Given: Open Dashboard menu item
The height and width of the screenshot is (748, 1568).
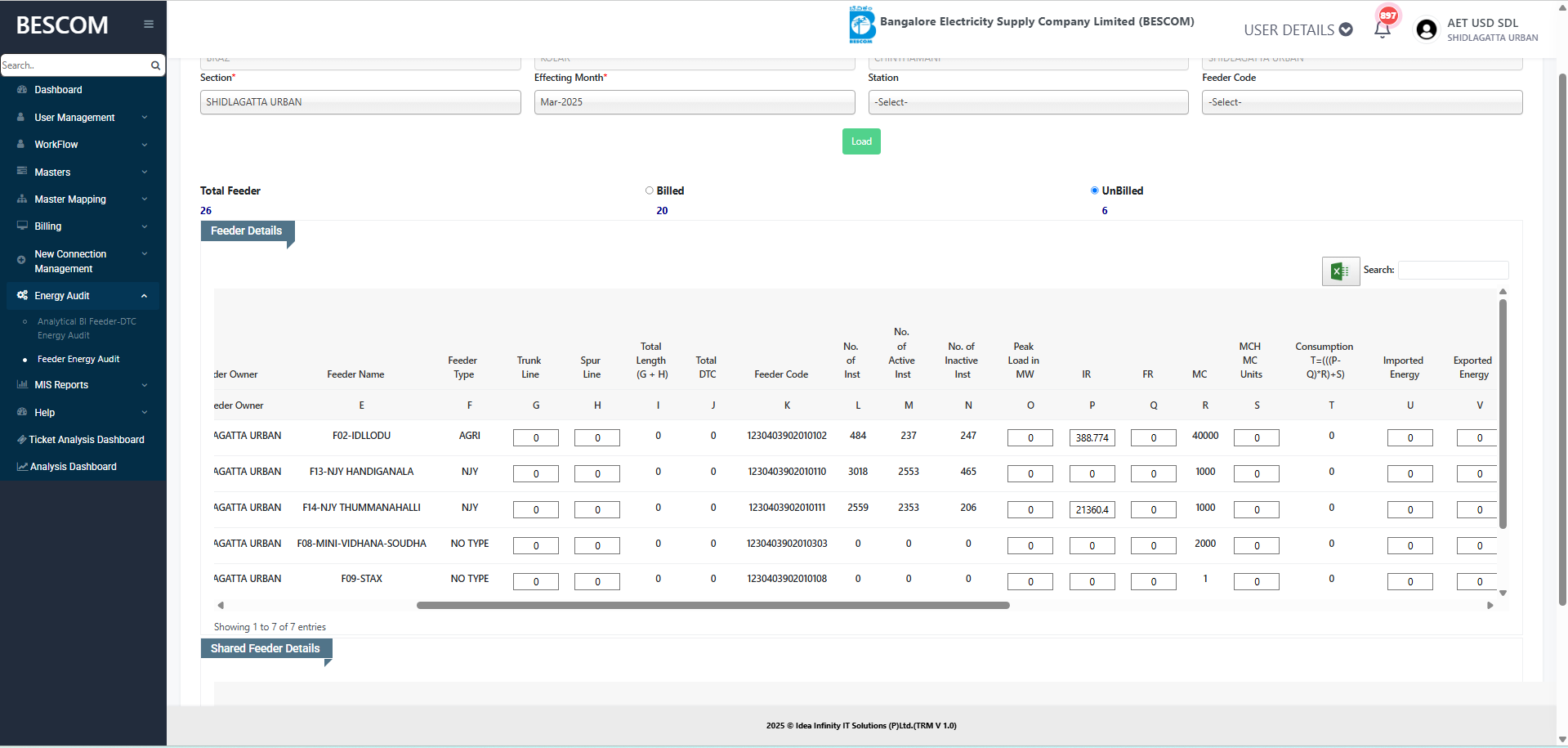Looking at the screenshot, I should [x=58, y=90].
